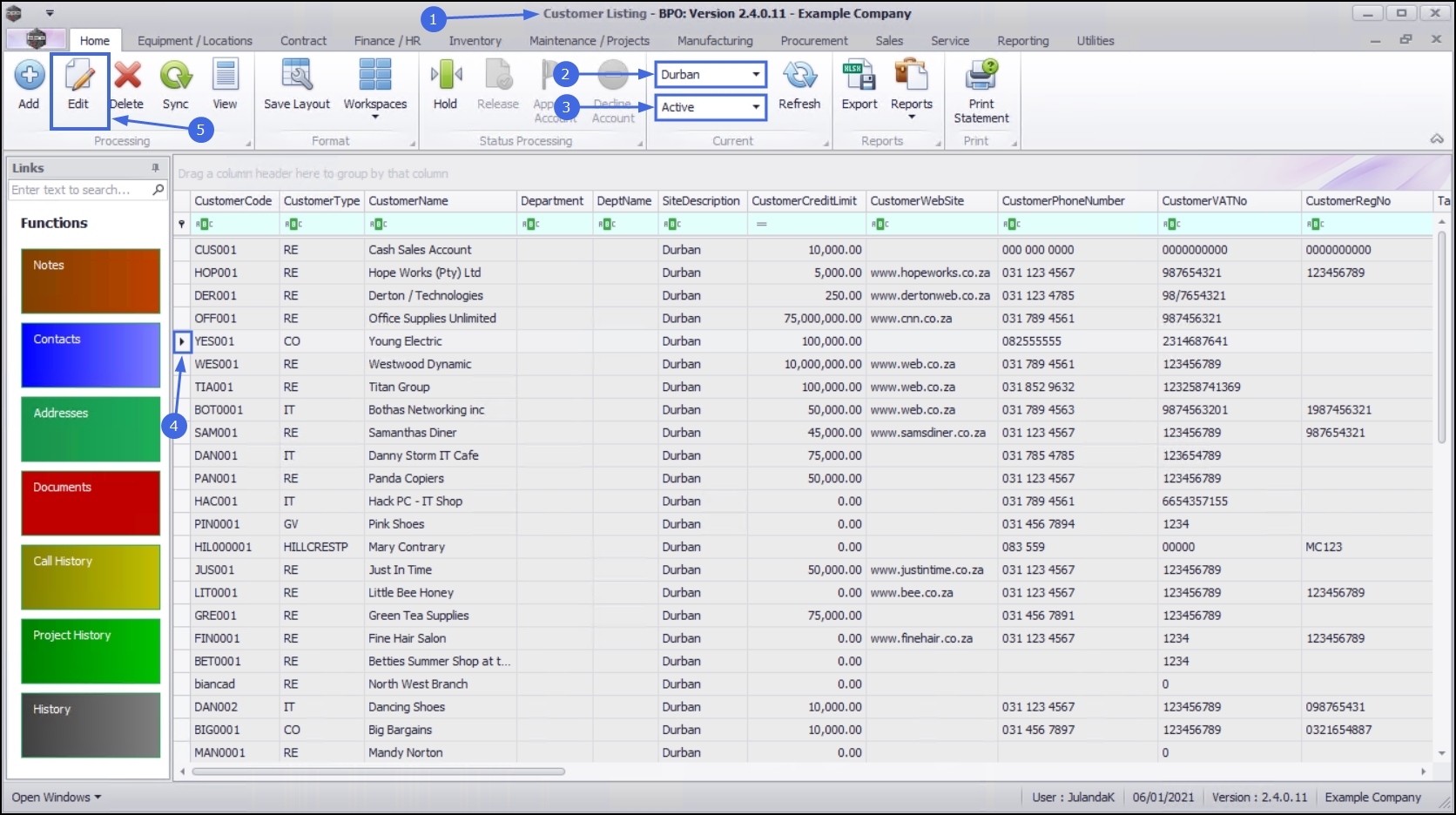The height and width of the screenshot is (815, 1456).
Task: Sort by the CustomerCode column header
Action: 233,201
